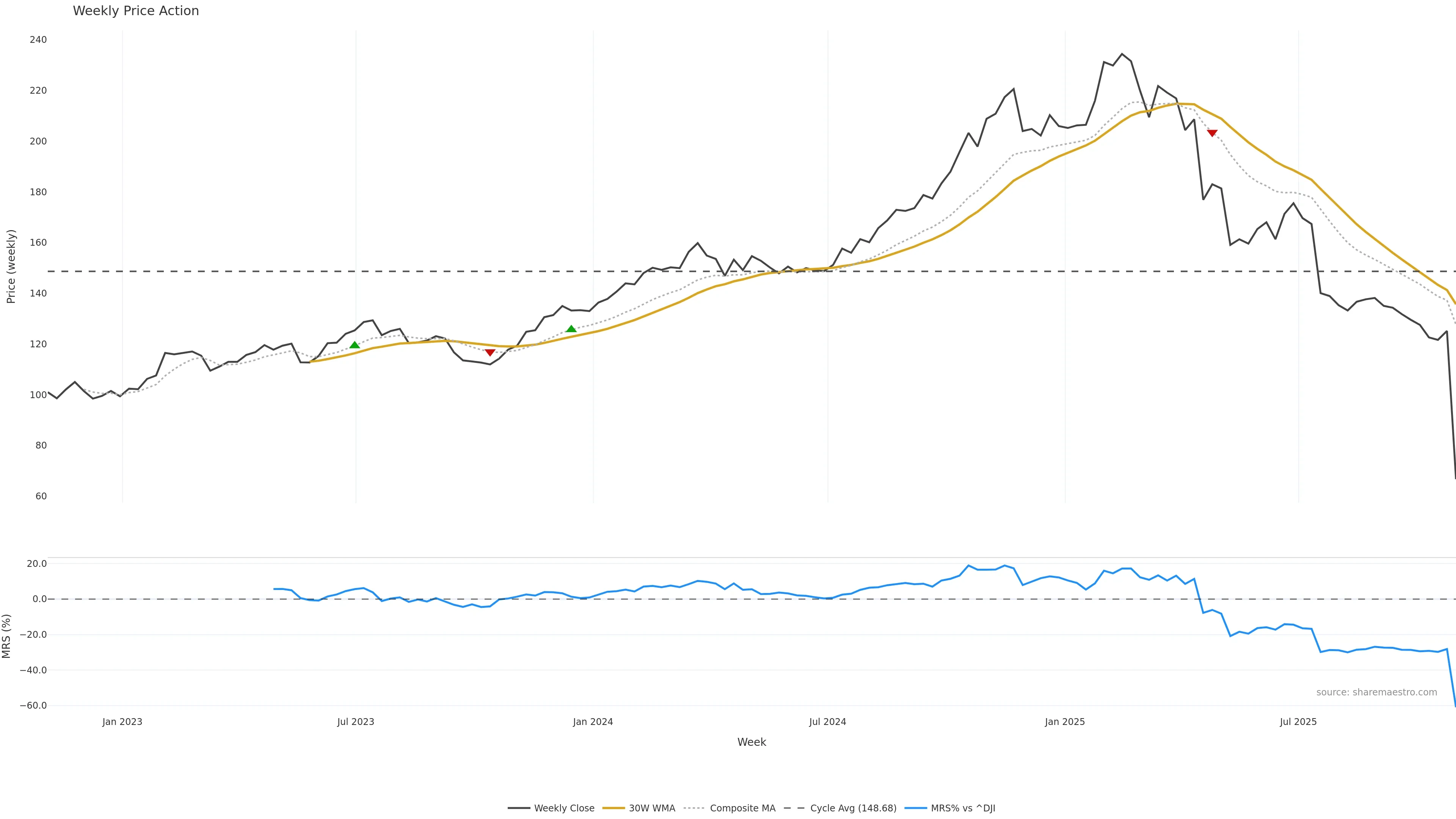Click the sharemaestro.com source text
The image size is (1456, 819).
(1376, 692)
